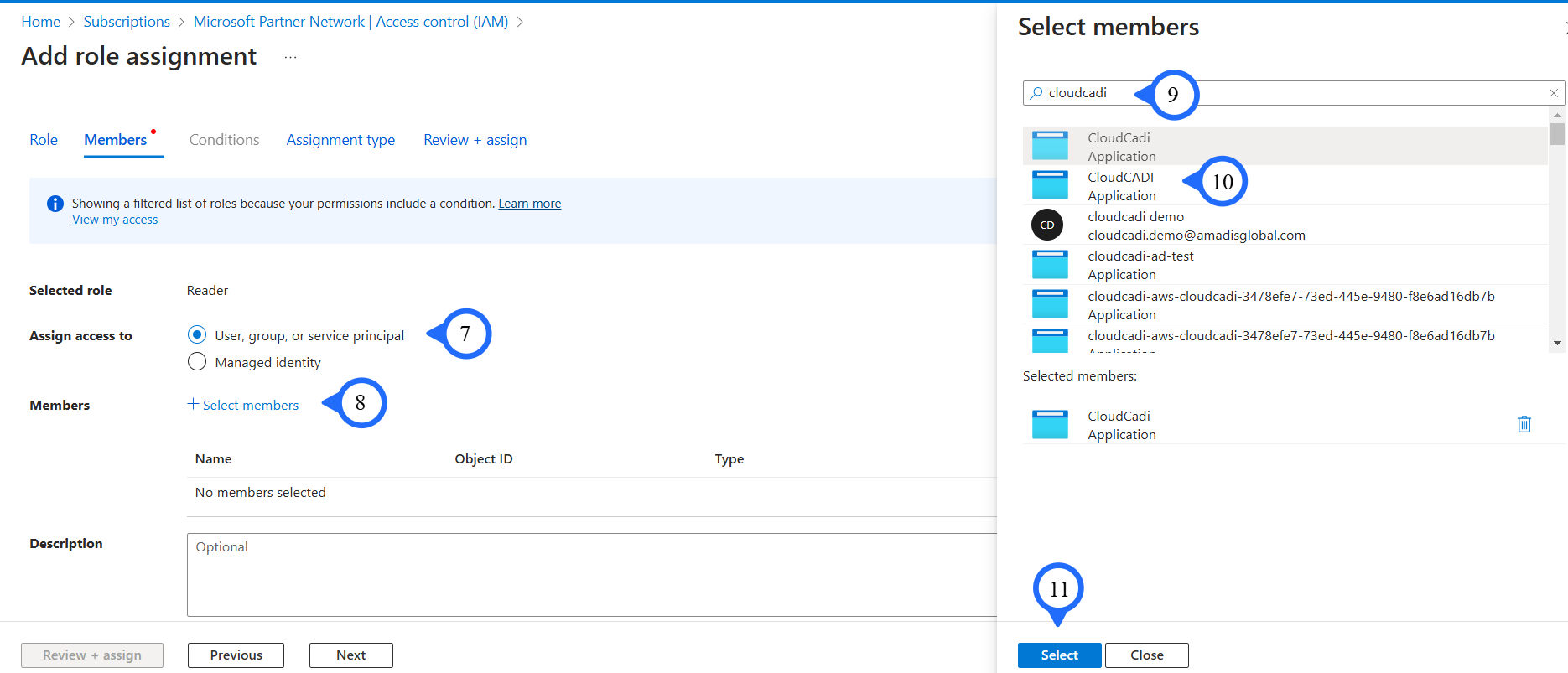Choose the highlighted CloudCadi Application result
This screenshot has width=1568, height=673.
click(1285, 146)
